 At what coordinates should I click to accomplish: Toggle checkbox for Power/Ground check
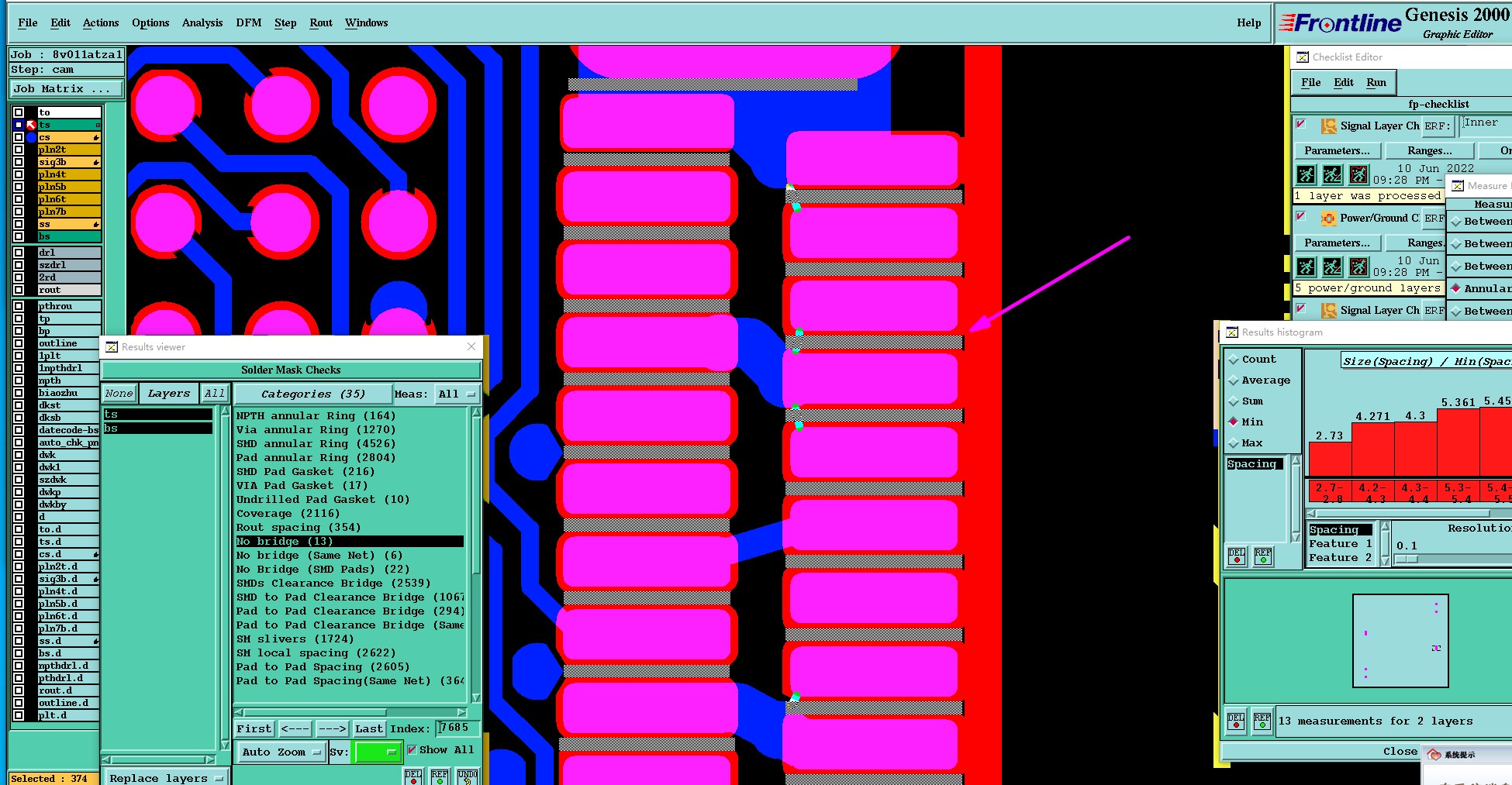(1301, 216)
